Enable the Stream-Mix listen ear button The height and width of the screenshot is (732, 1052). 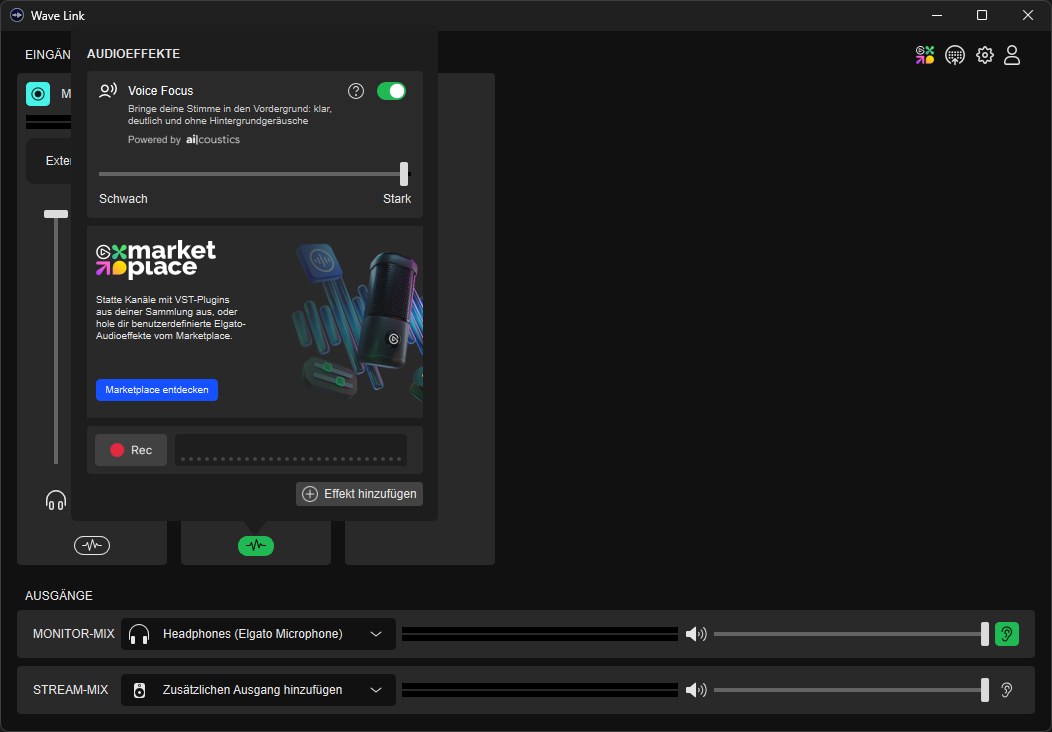(x=1007, y=690)
